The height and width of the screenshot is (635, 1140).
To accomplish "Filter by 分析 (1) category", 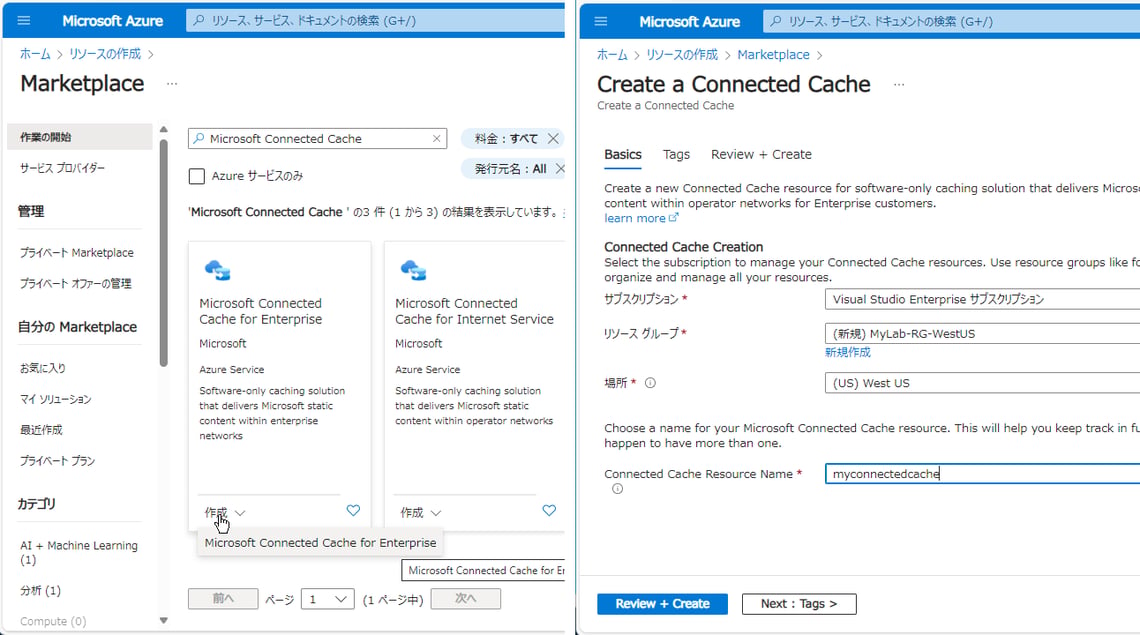I will tap(41, 591).
